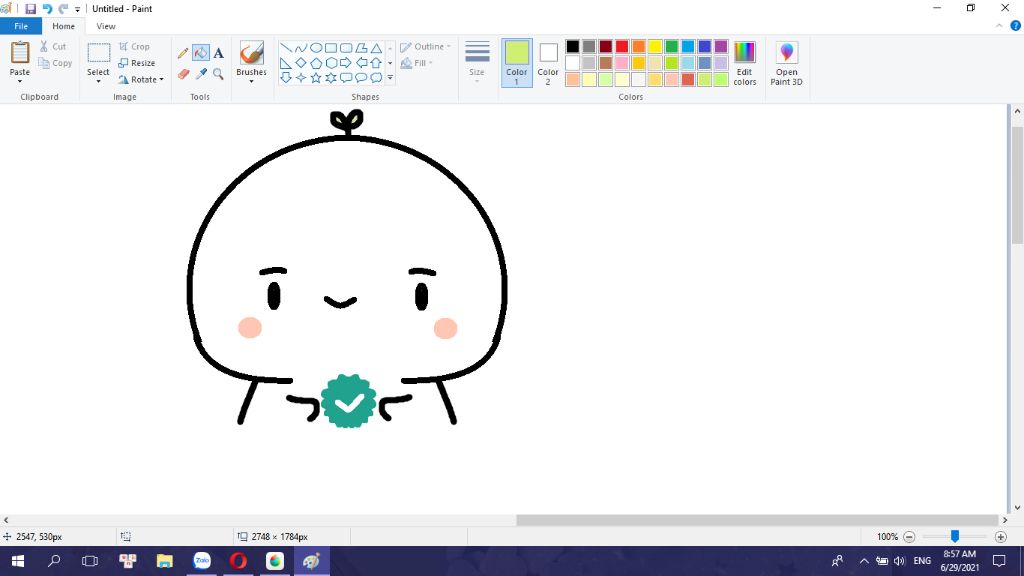Click the horizontal scrollbar thumb

(757, 520)
